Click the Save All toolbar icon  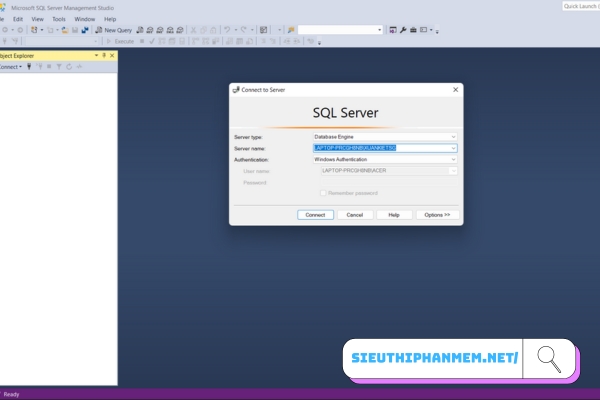(85, 30)
